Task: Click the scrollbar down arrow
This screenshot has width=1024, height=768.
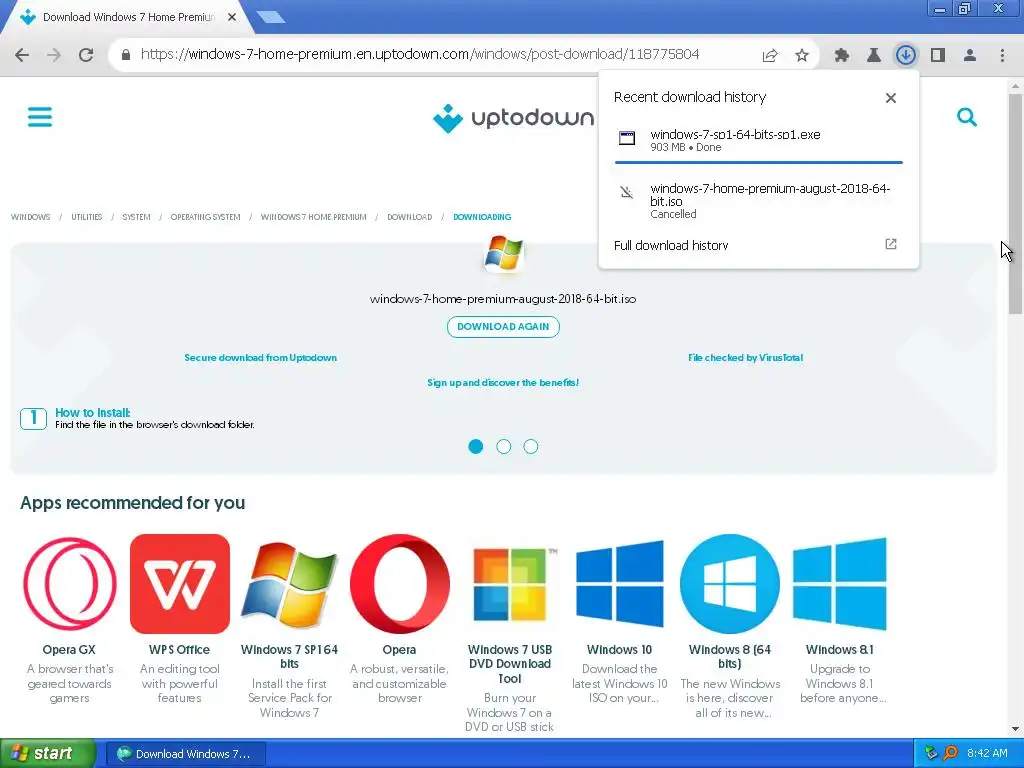Action: [1016, 729]
